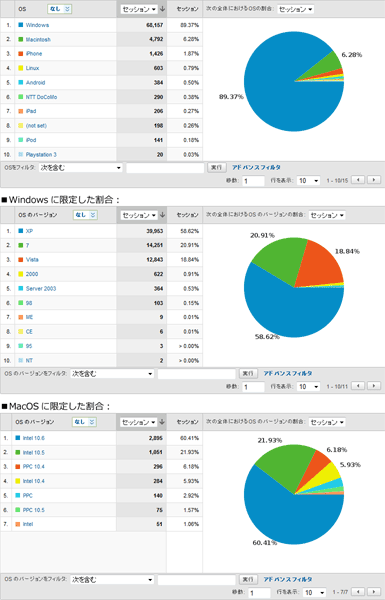This screenshot has height=600, width=385.
Task: Click the Windows version filter text field
Action: pyautogui.click(x=197, y=373)
